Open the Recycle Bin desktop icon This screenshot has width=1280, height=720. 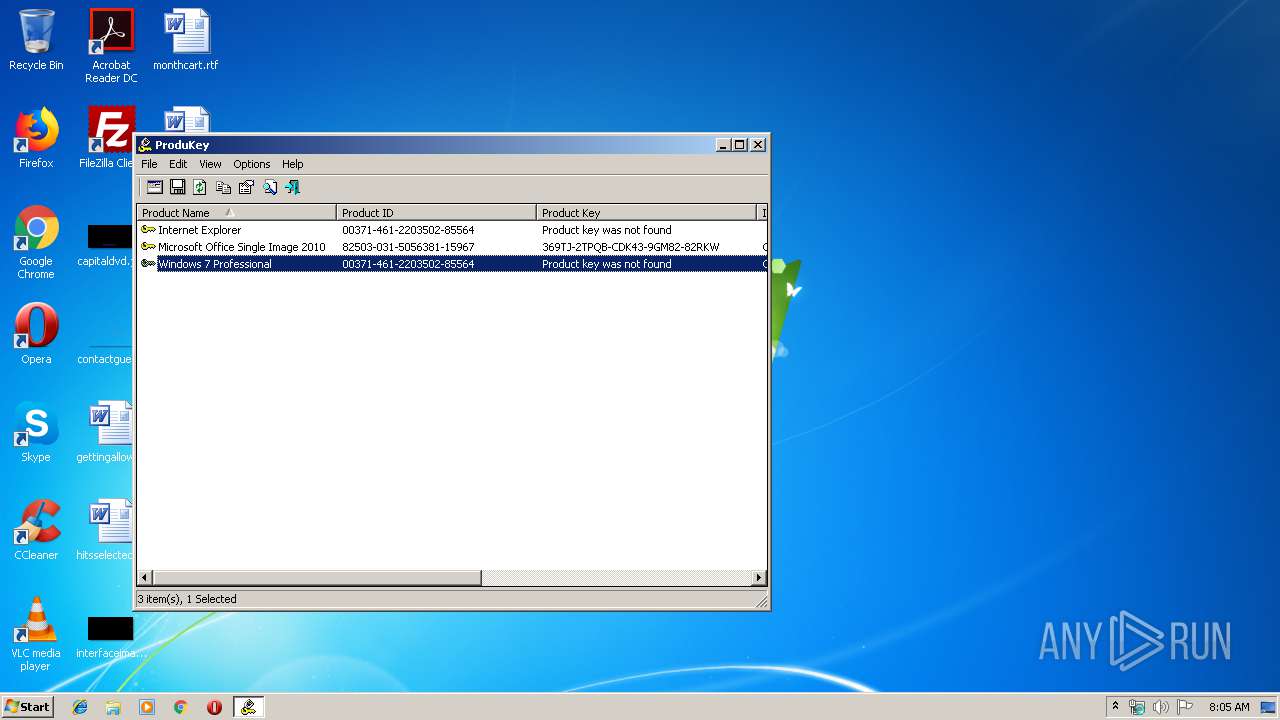point(36,40)
